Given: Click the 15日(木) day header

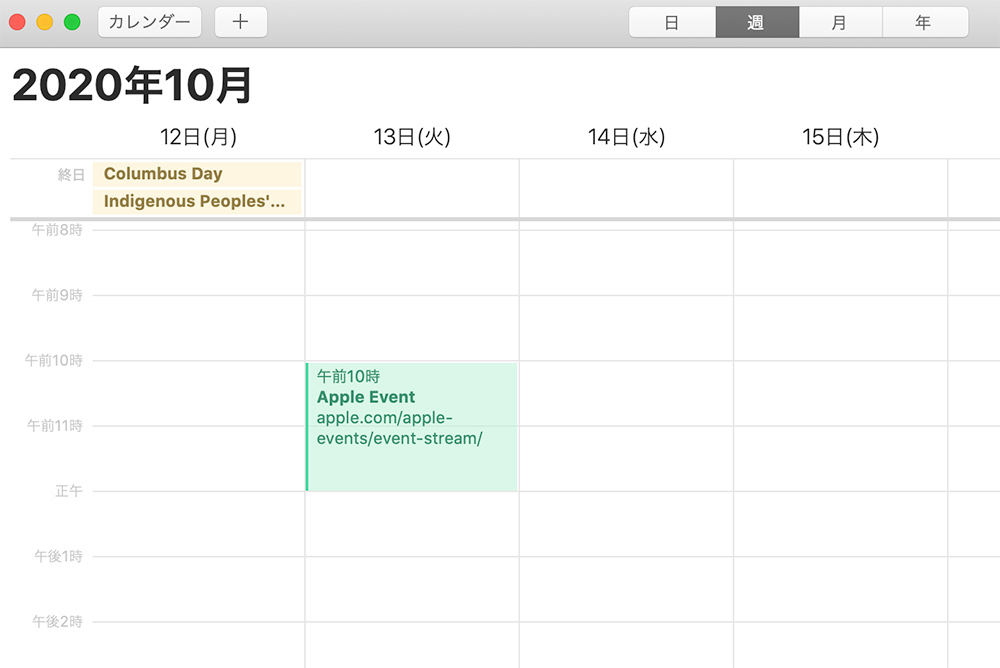Looking at the screenshot, I should point(841,137).
